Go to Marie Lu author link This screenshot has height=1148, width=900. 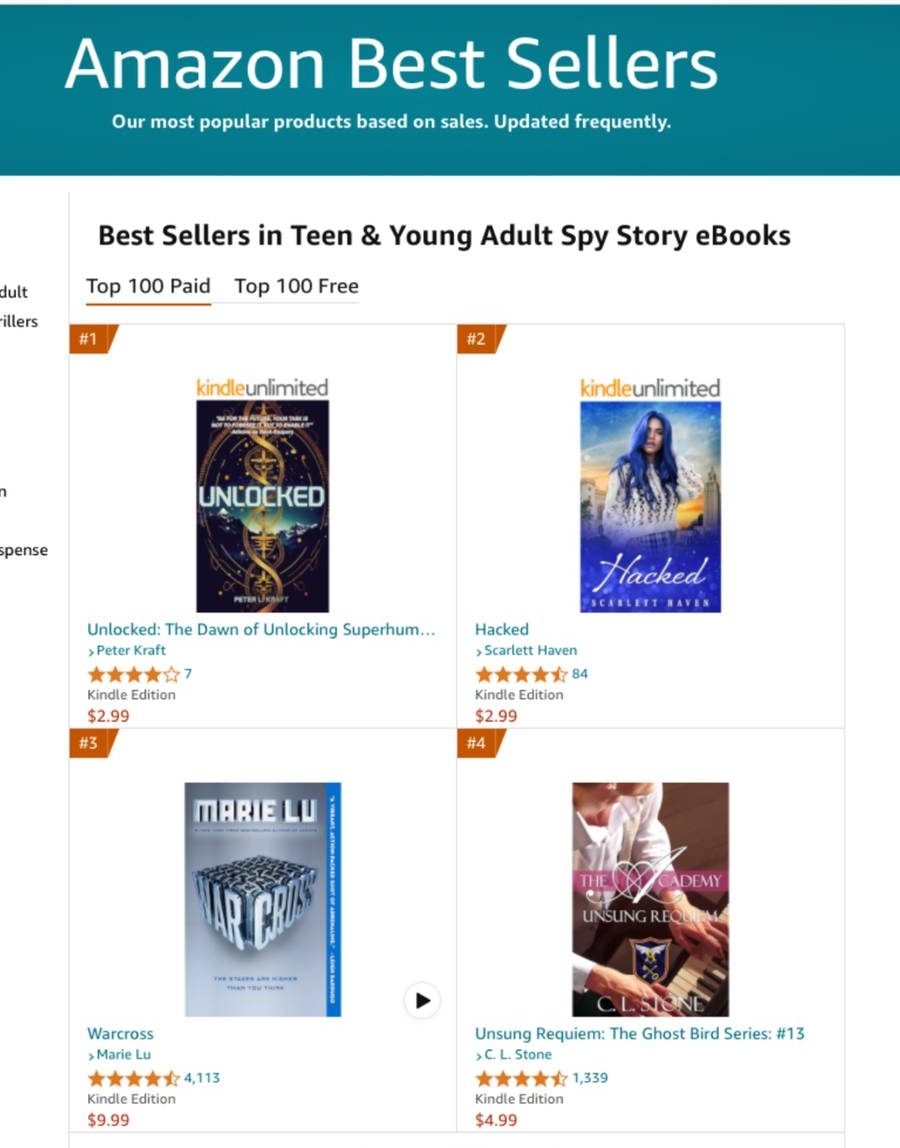click(x=124, y=1055)
